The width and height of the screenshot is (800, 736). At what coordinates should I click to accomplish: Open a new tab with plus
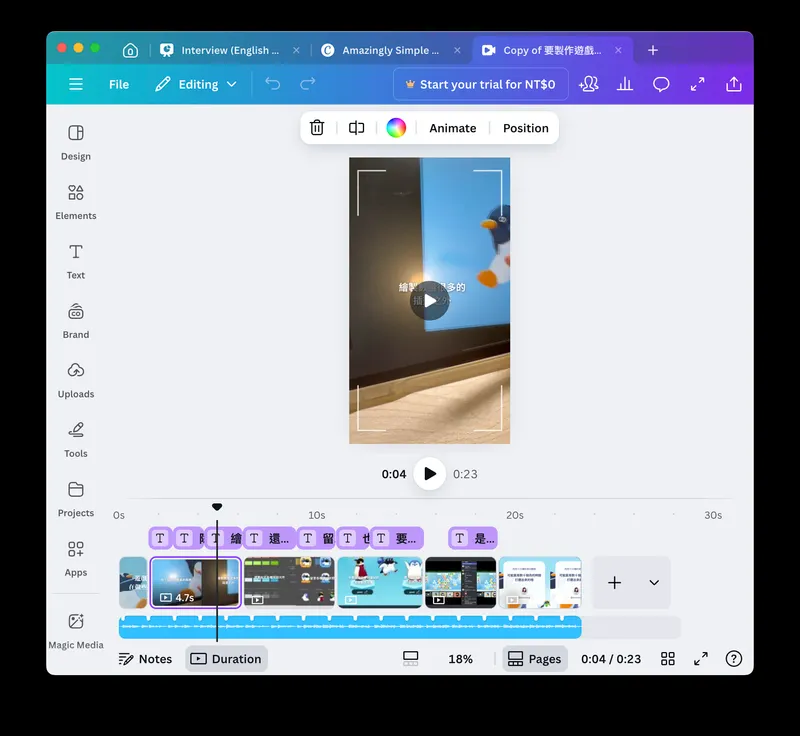(653, 50)
